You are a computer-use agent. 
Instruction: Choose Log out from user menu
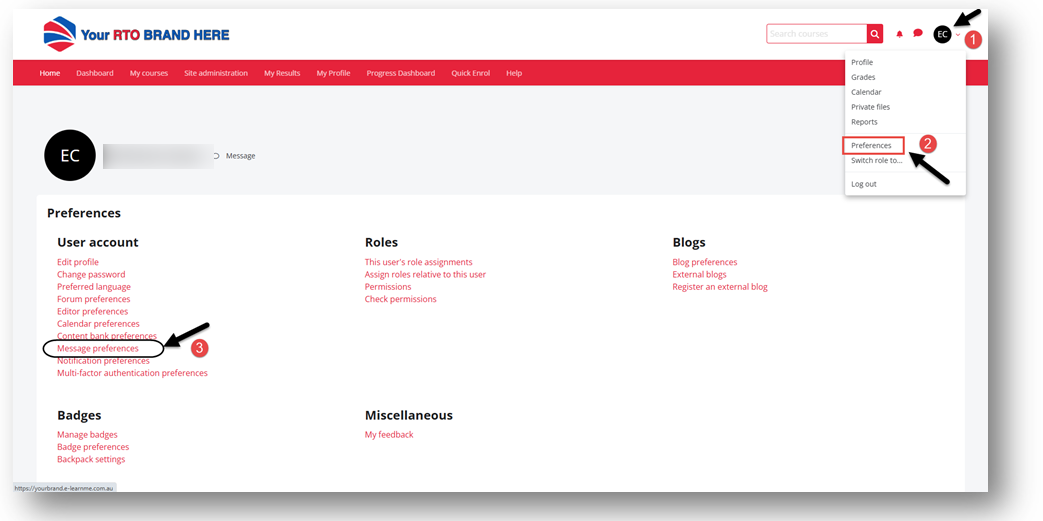(x=864, y=184)
